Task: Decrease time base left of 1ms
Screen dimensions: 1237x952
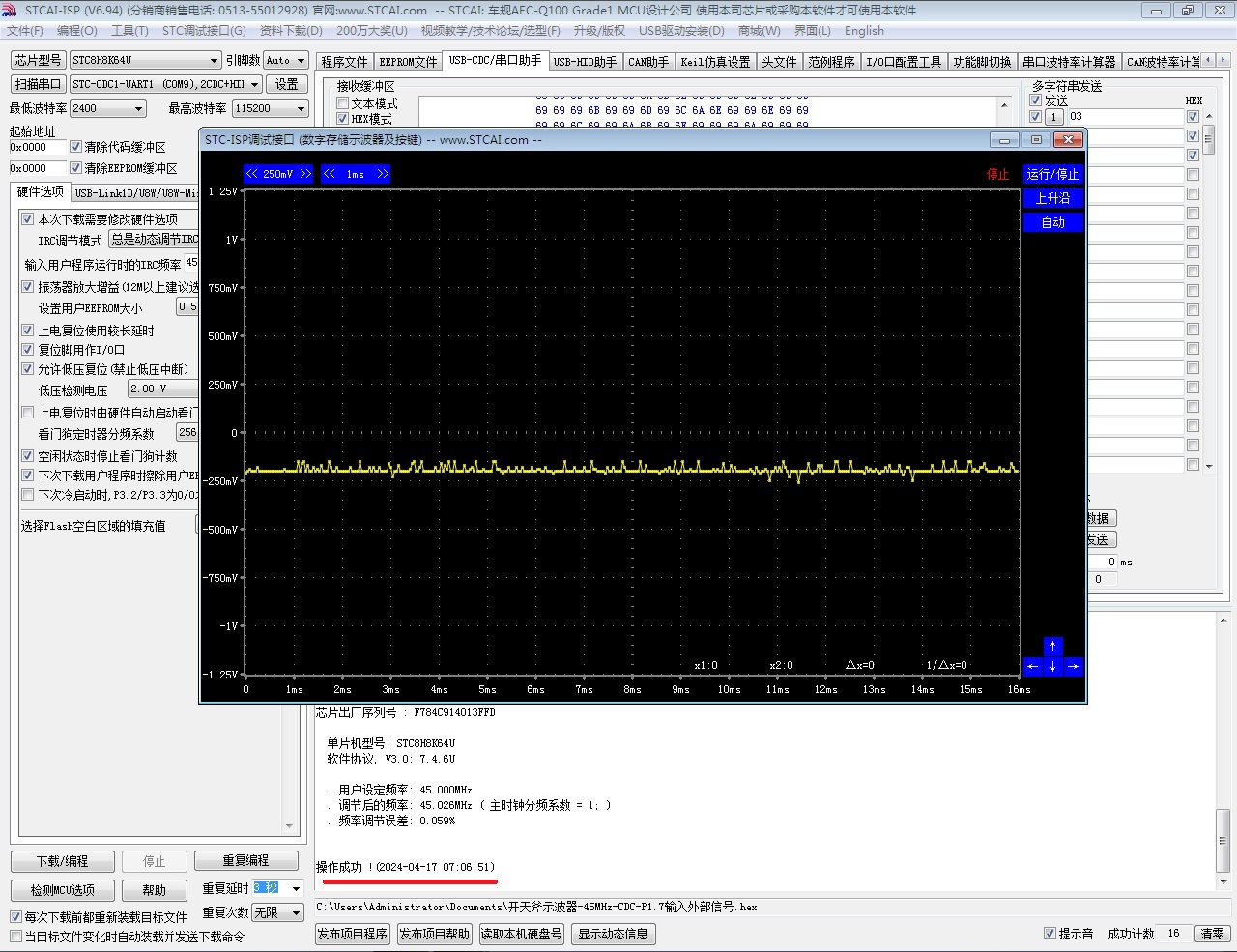Action: [x=330, y=174]
